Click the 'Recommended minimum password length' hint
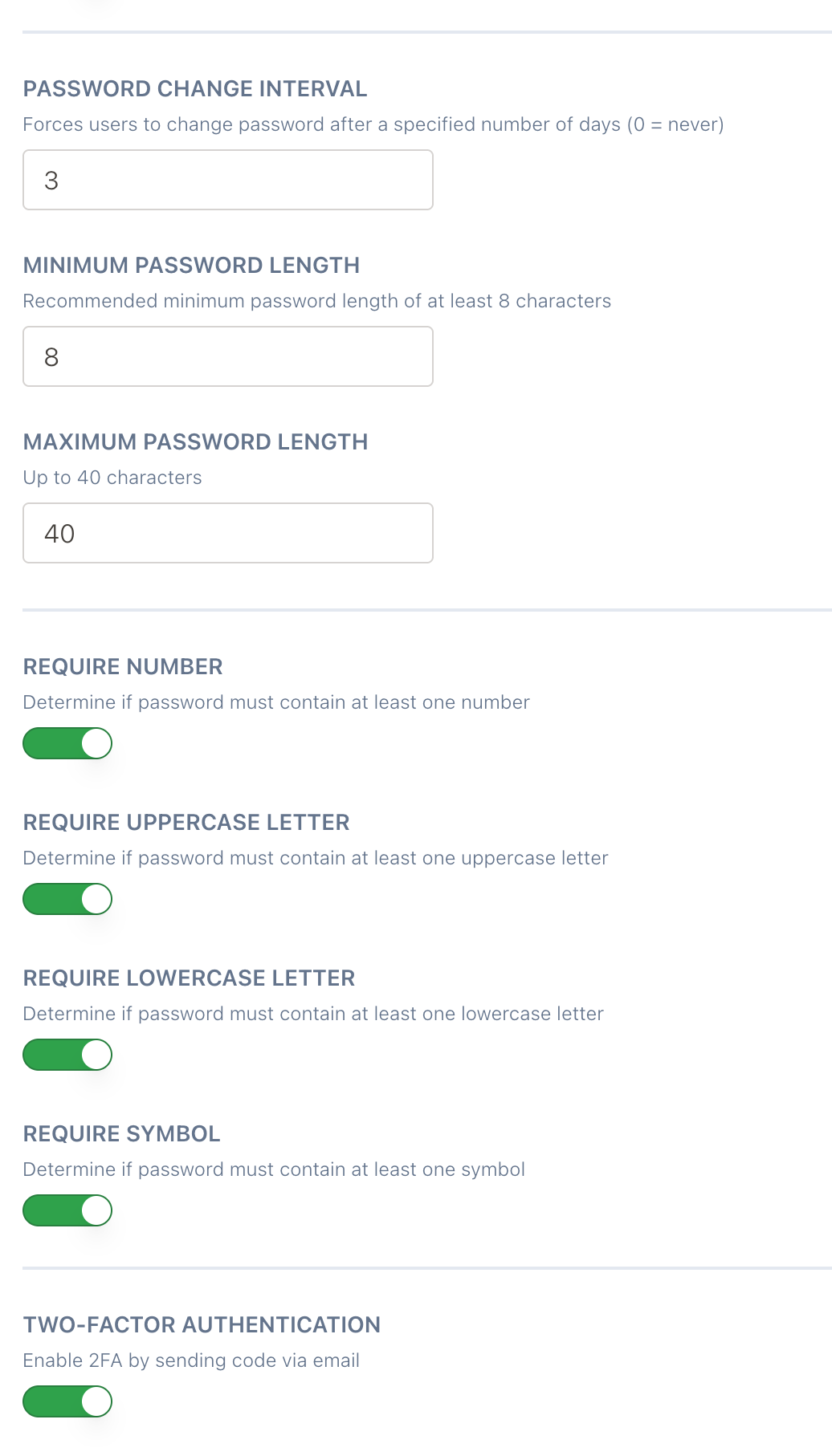Screen dimensions: 832x1456 [316, 301]
